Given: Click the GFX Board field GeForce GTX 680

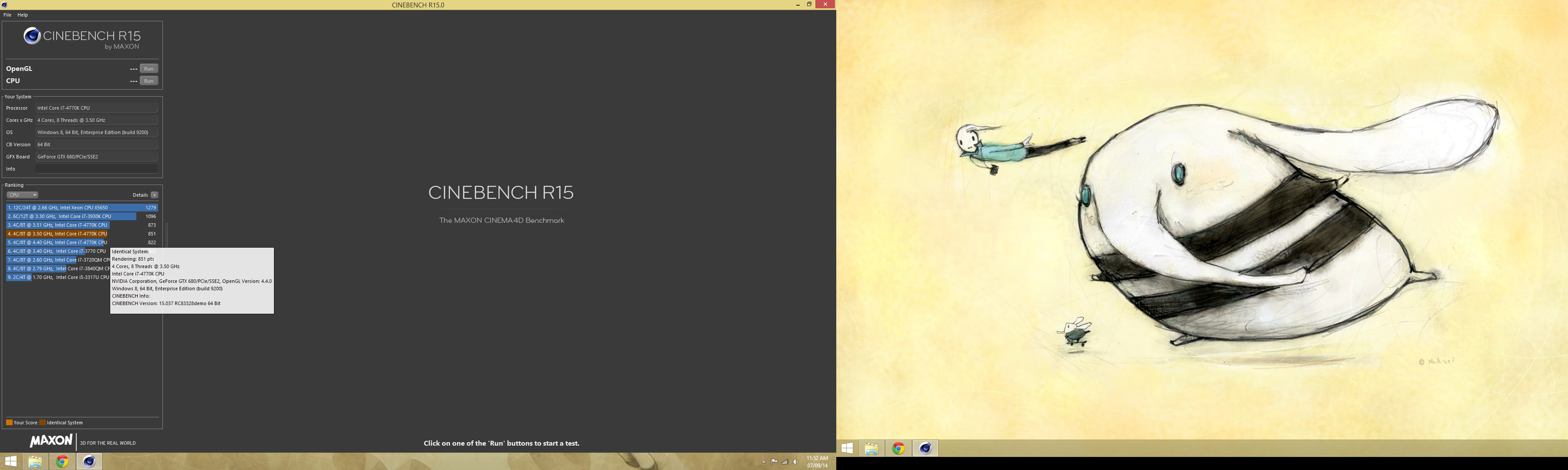Looking at the screenshot, I should click(x=97, y=157).
